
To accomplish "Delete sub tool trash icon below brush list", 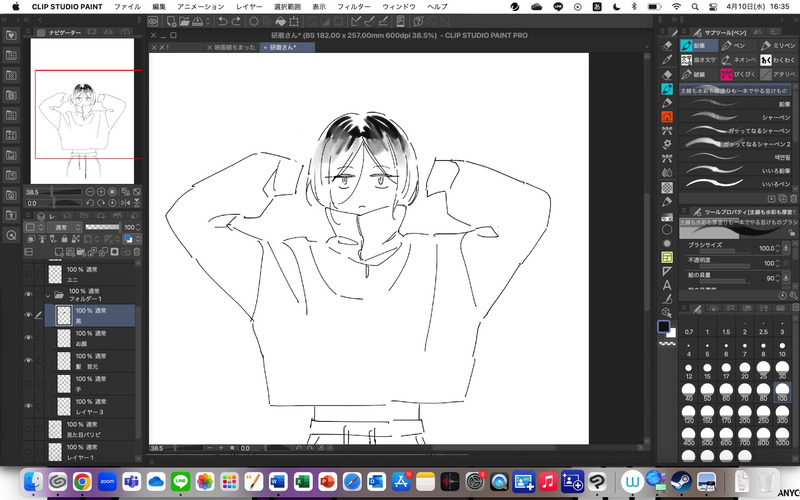I will click(x=794, y=198).
